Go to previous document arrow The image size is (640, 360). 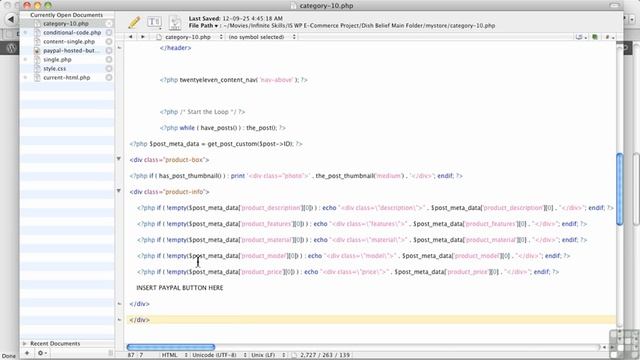coord(131,37)
